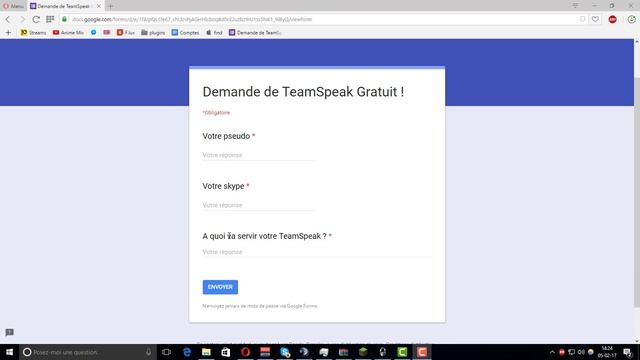Open a new tab with plus button
Viewport: 640px width, 360px height.
(110, 6)
